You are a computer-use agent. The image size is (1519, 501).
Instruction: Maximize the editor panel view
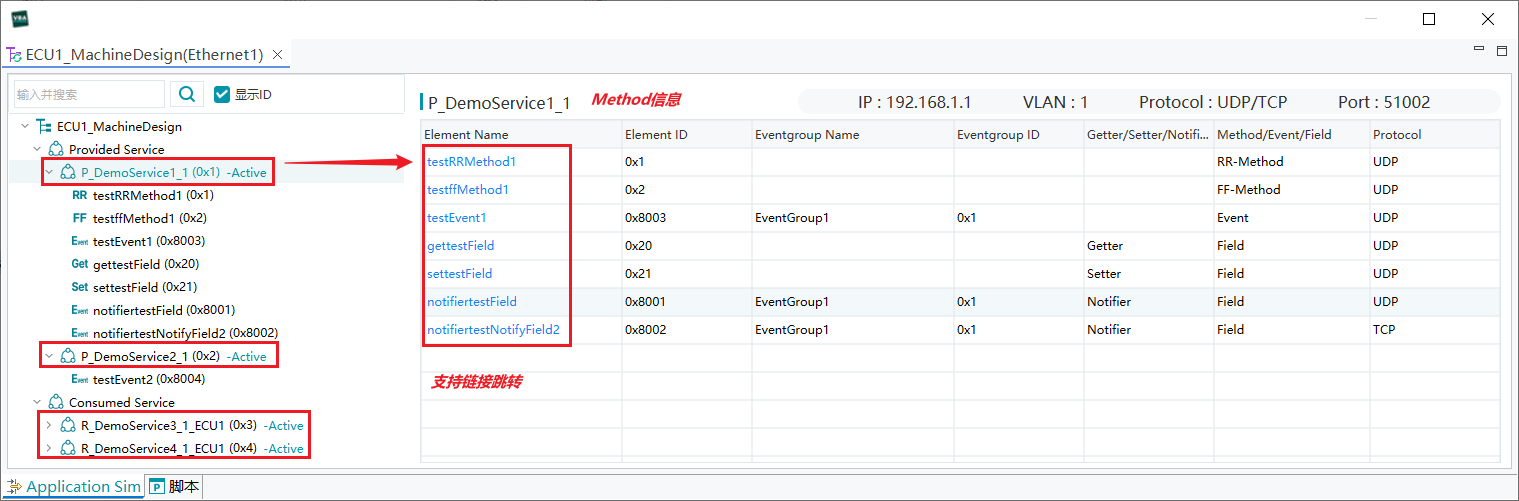(1501, 50)
